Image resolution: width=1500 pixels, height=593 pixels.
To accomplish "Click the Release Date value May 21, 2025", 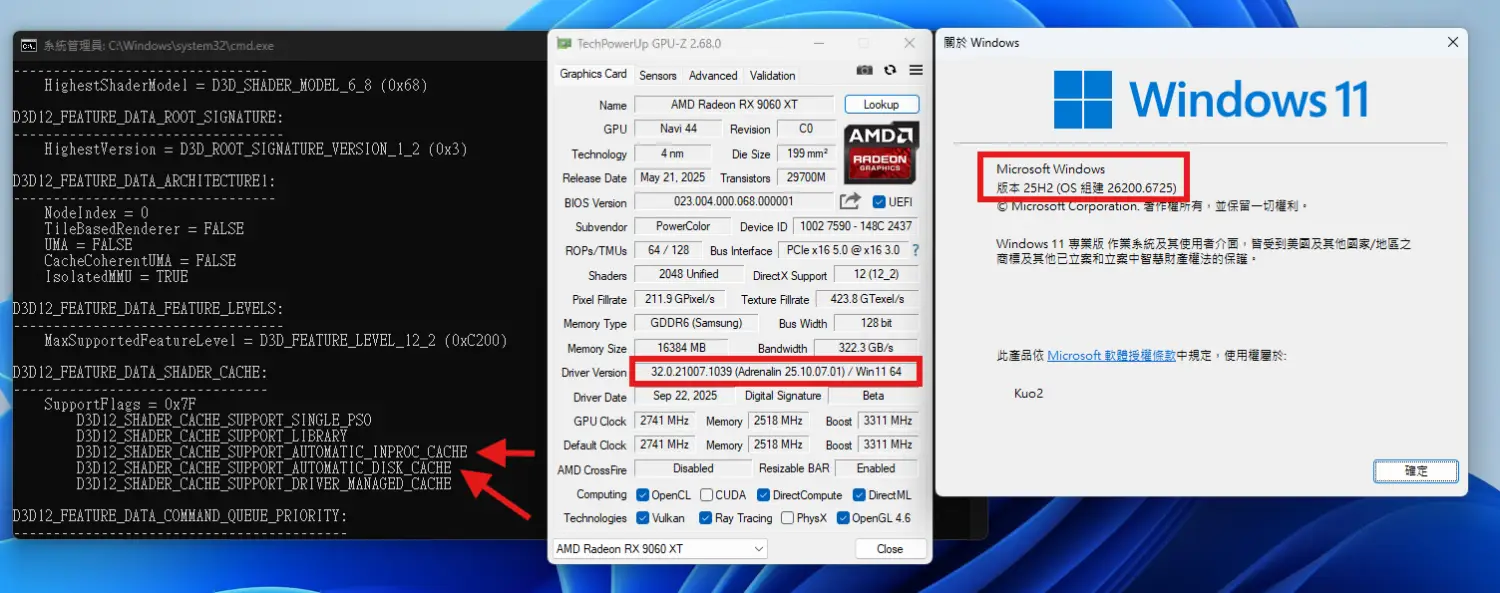I will tap(672, 177).
